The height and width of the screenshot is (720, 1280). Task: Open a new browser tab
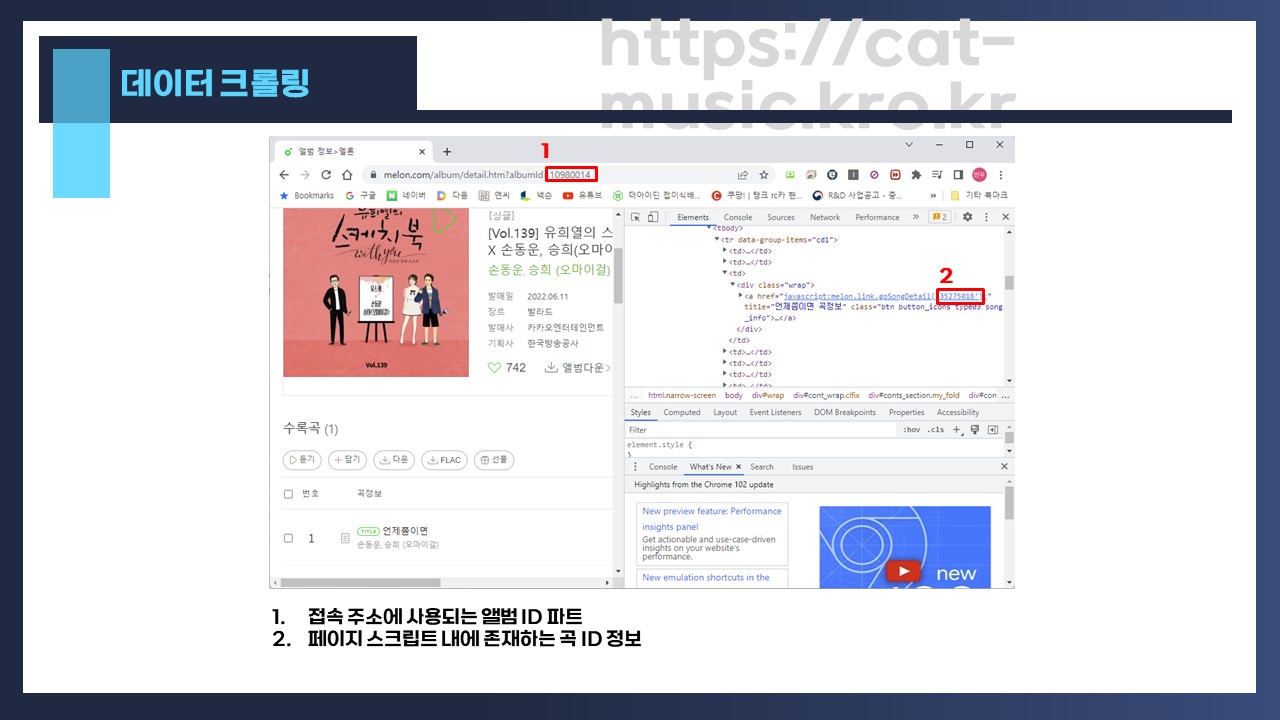tap(447, 152)
